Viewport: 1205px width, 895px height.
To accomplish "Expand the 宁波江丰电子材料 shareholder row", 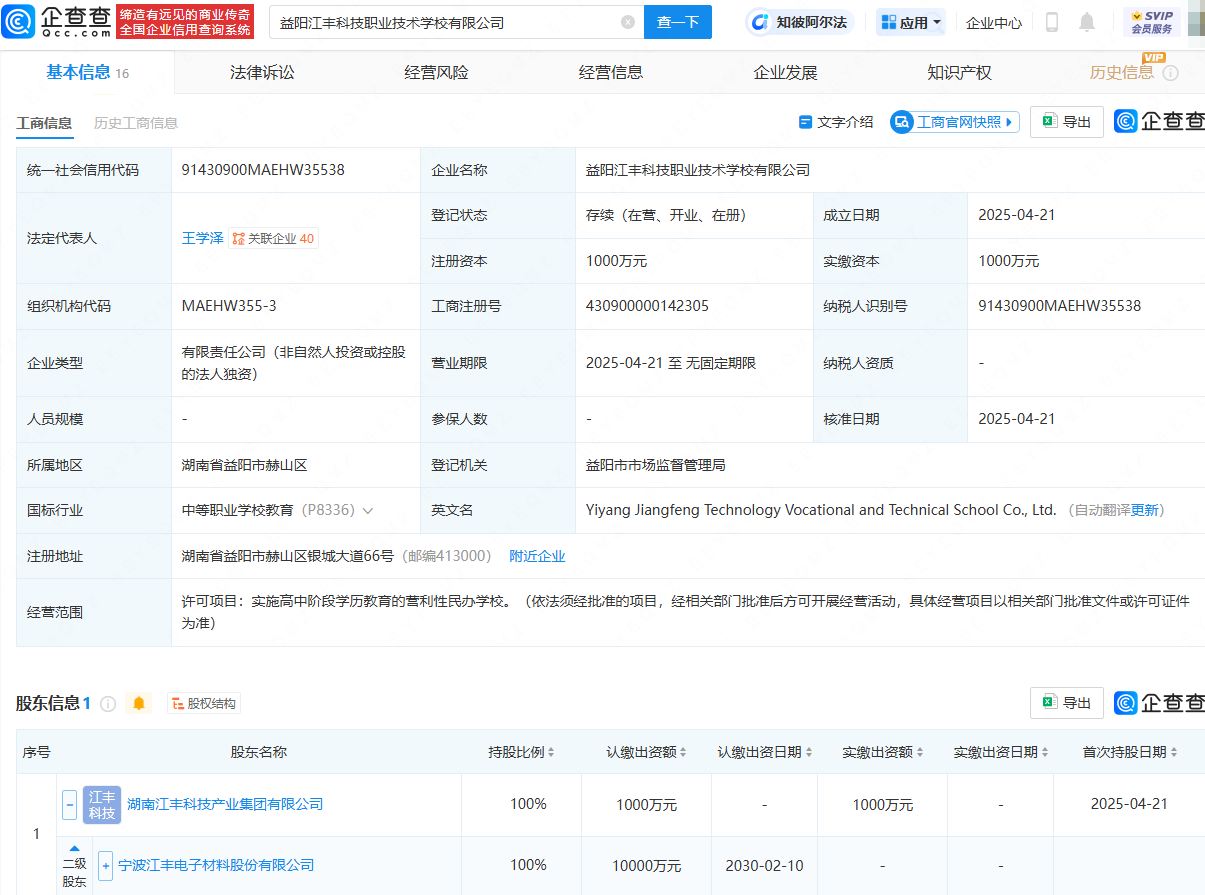I will click(x=105, y=865).
